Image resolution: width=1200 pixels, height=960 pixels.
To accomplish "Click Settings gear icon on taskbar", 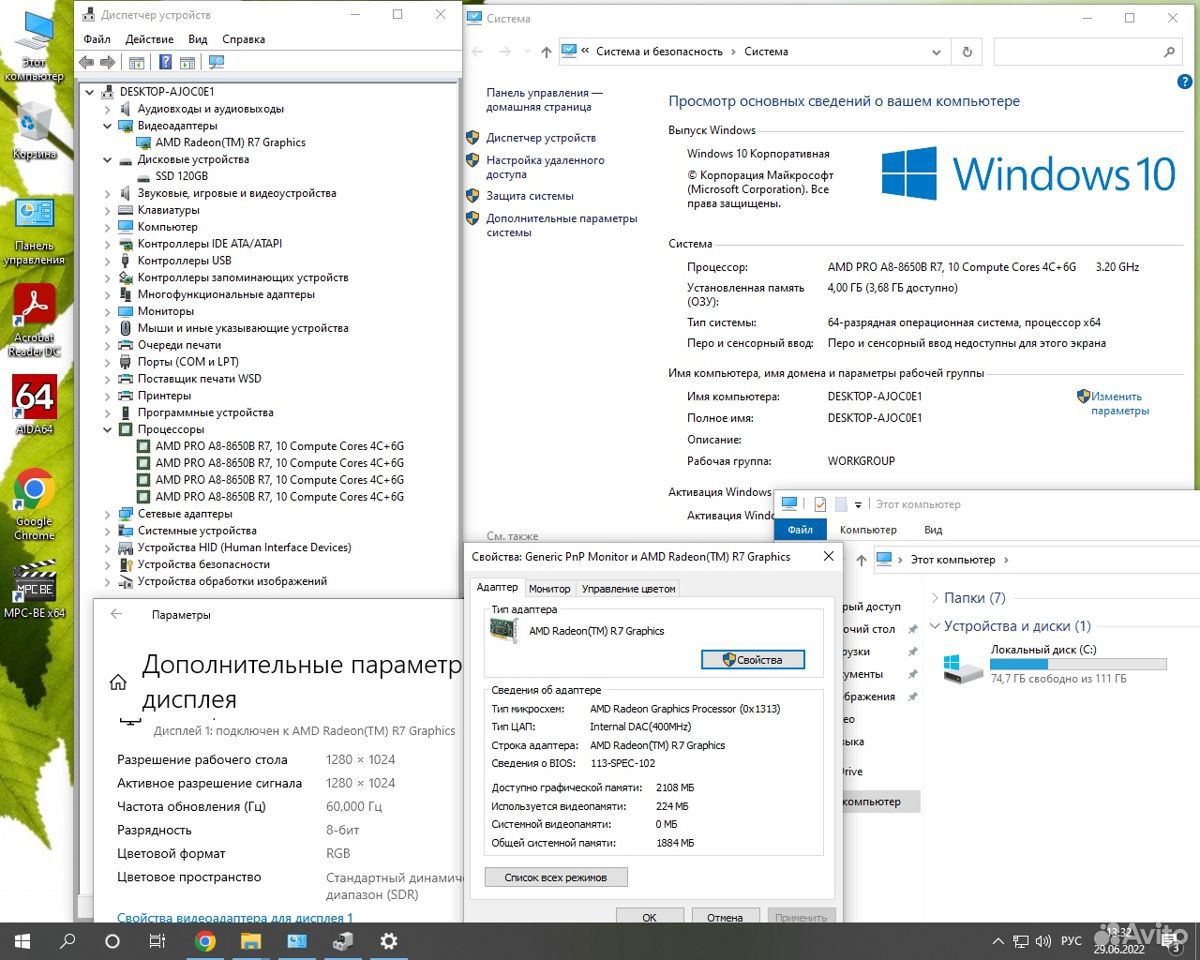I will point(389,941).
